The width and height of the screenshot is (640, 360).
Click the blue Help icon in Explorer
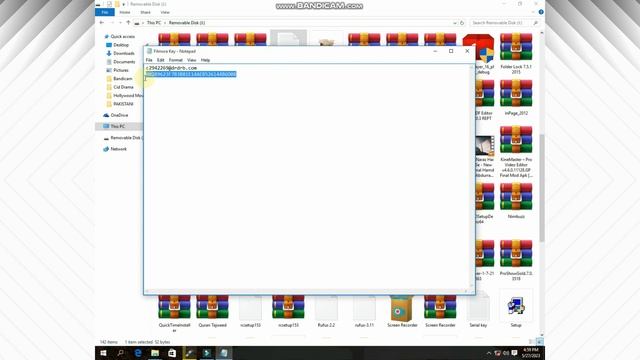click(x=541, y=12)
